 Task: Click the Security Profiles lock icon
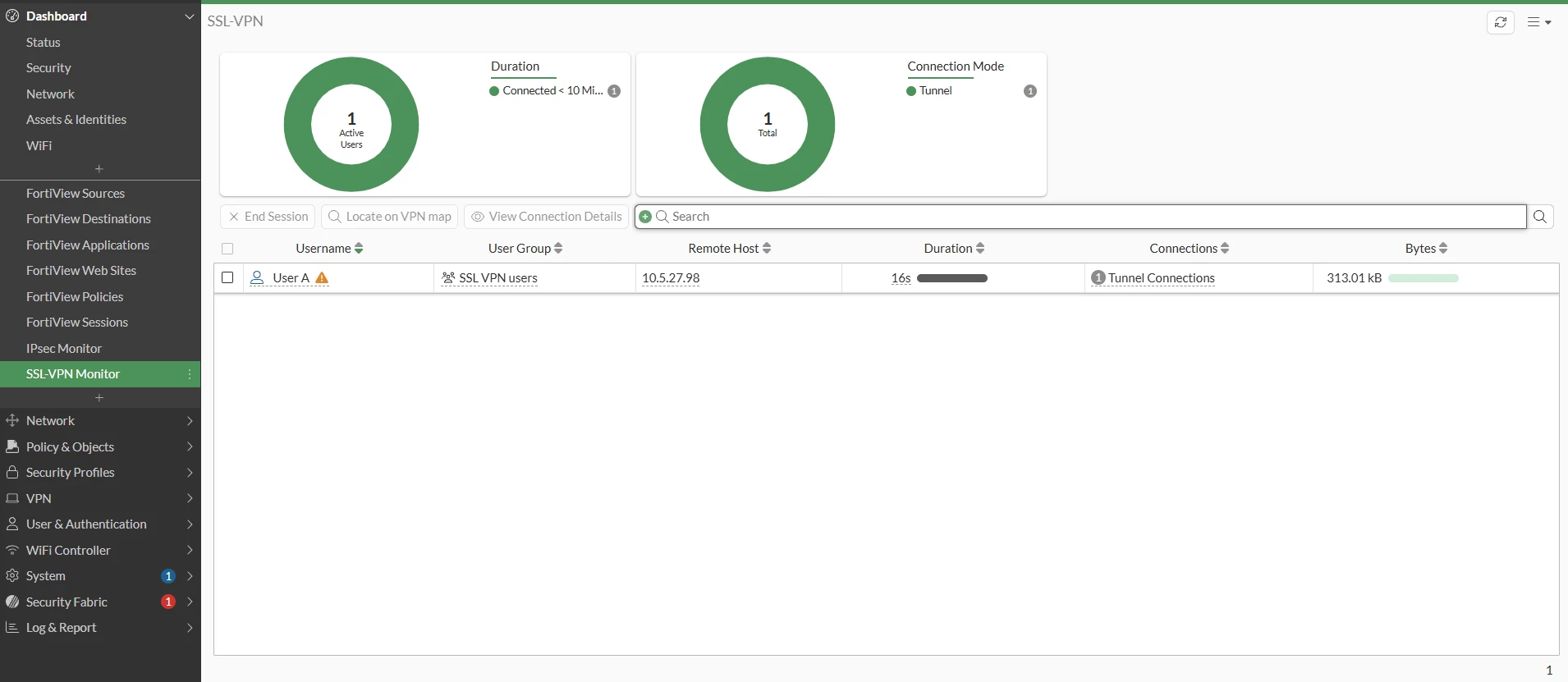coord(12,472)
